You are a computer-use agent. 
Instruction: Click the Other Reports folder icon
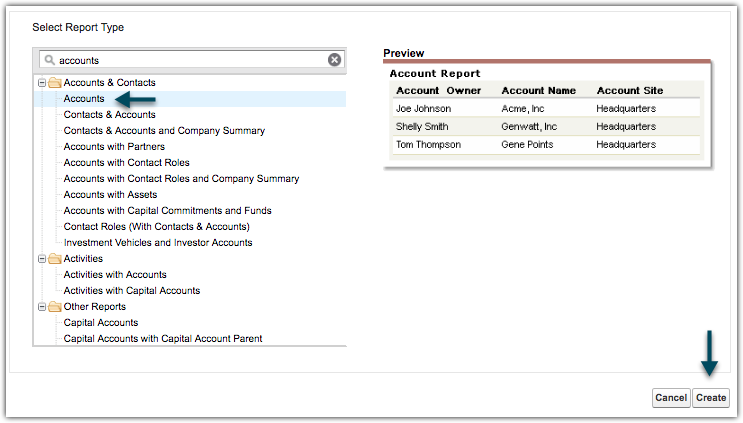55,307
